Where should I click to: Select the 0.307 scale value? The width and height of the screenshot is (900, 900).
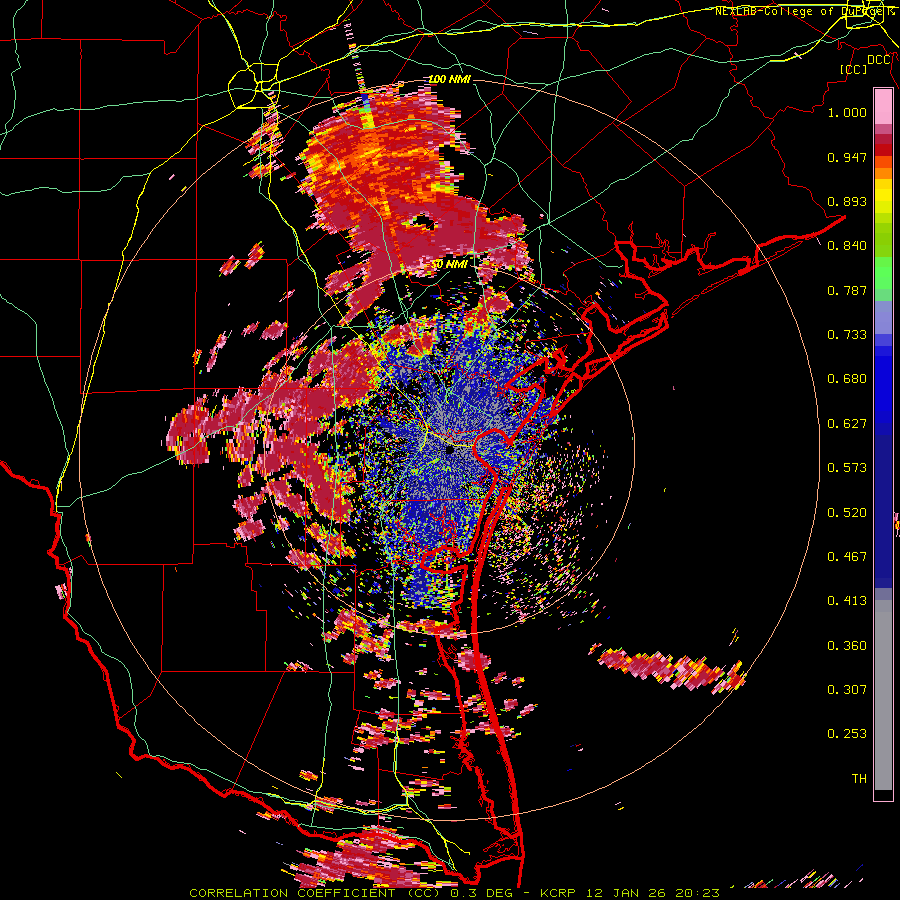847,689
